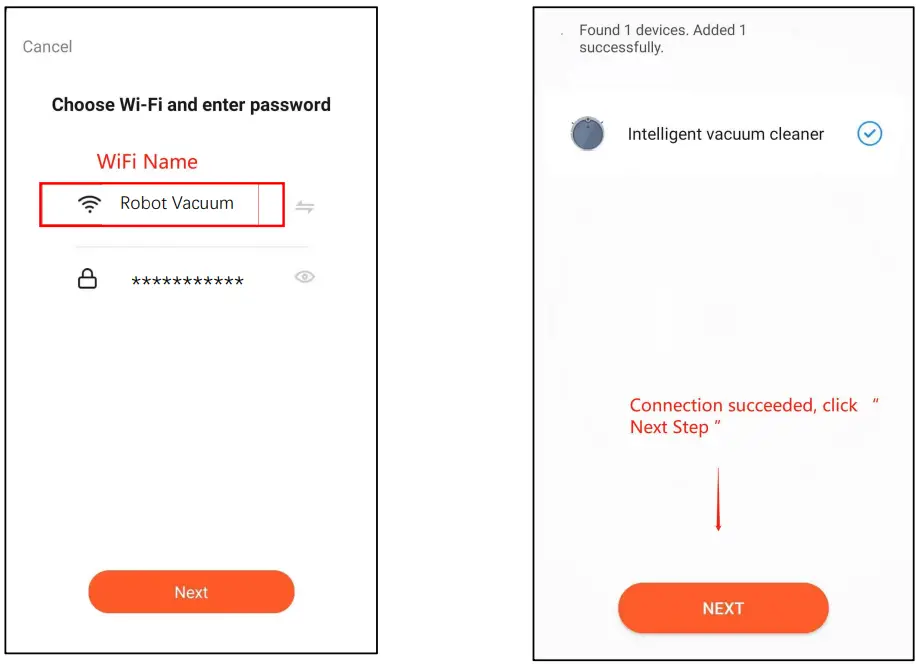Click the red WiFi Name annotation label
920x664 pixels.
tap(147, 161)
